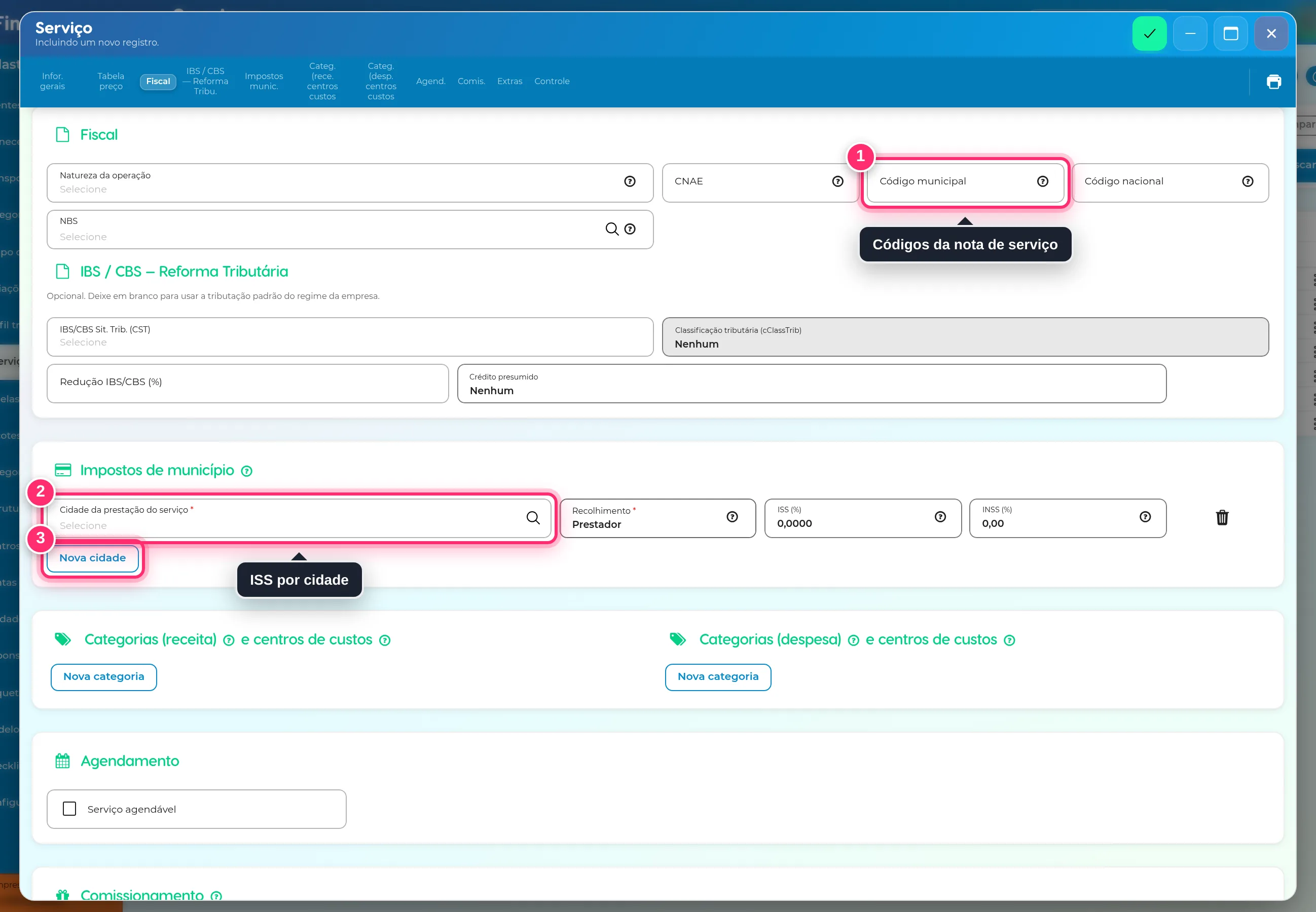Click Nova categoria under Categorias (receita)
This screenshot has height=912, width=1316.
[x=103, y=677]
